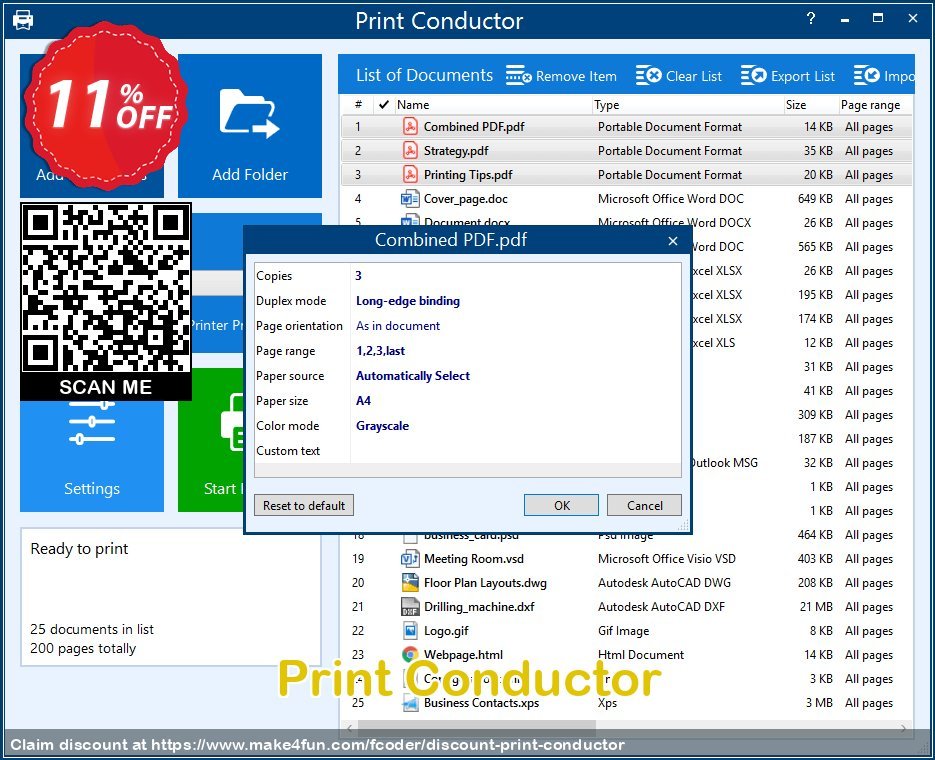Select the Combined PDF.pdf file icon
The width and height of the screenshot is (935, 760).
pos(410,126)
